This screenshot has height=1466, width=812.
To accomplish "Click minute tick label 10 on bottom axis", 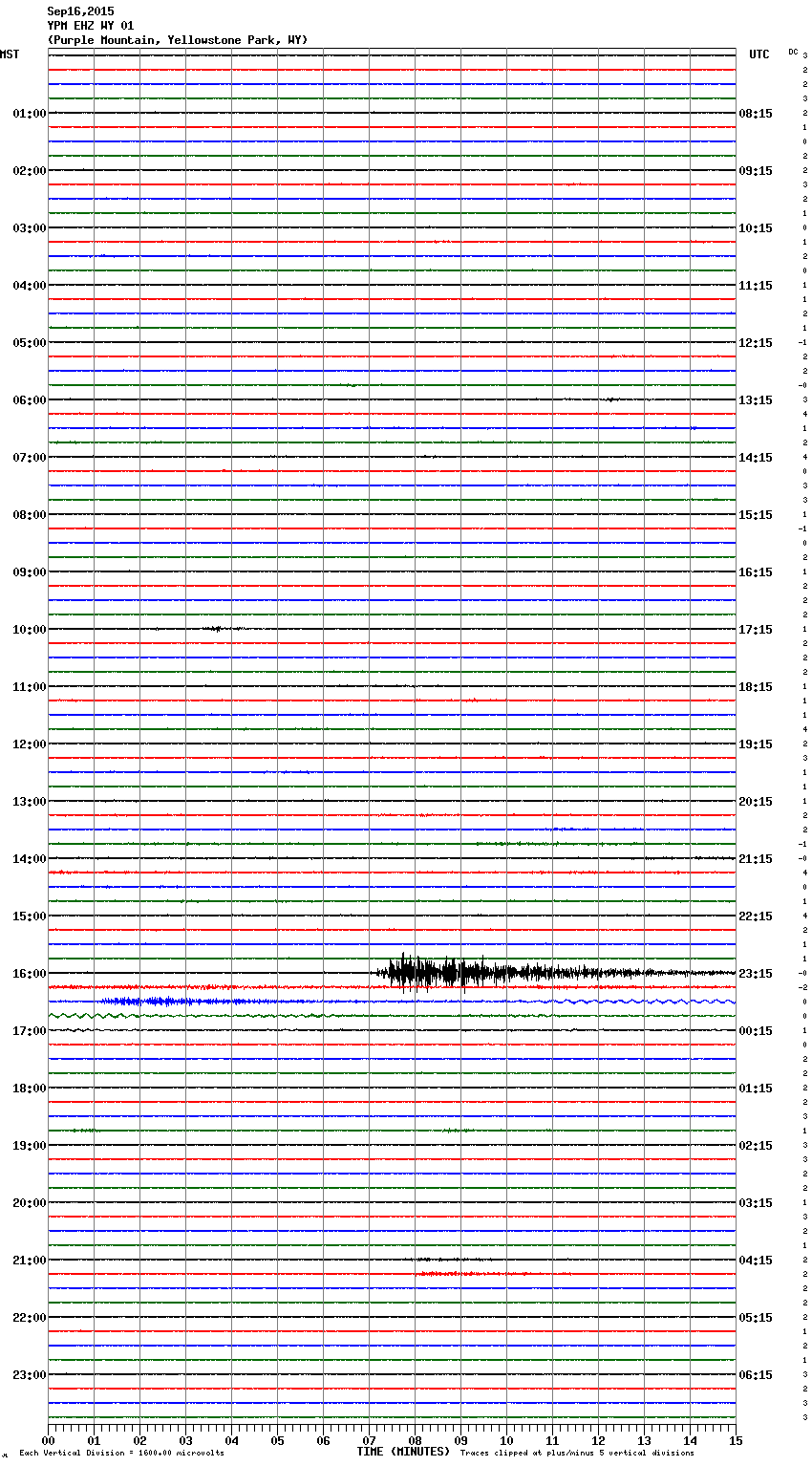I will pyautogui.click(x=506, y=1440).
